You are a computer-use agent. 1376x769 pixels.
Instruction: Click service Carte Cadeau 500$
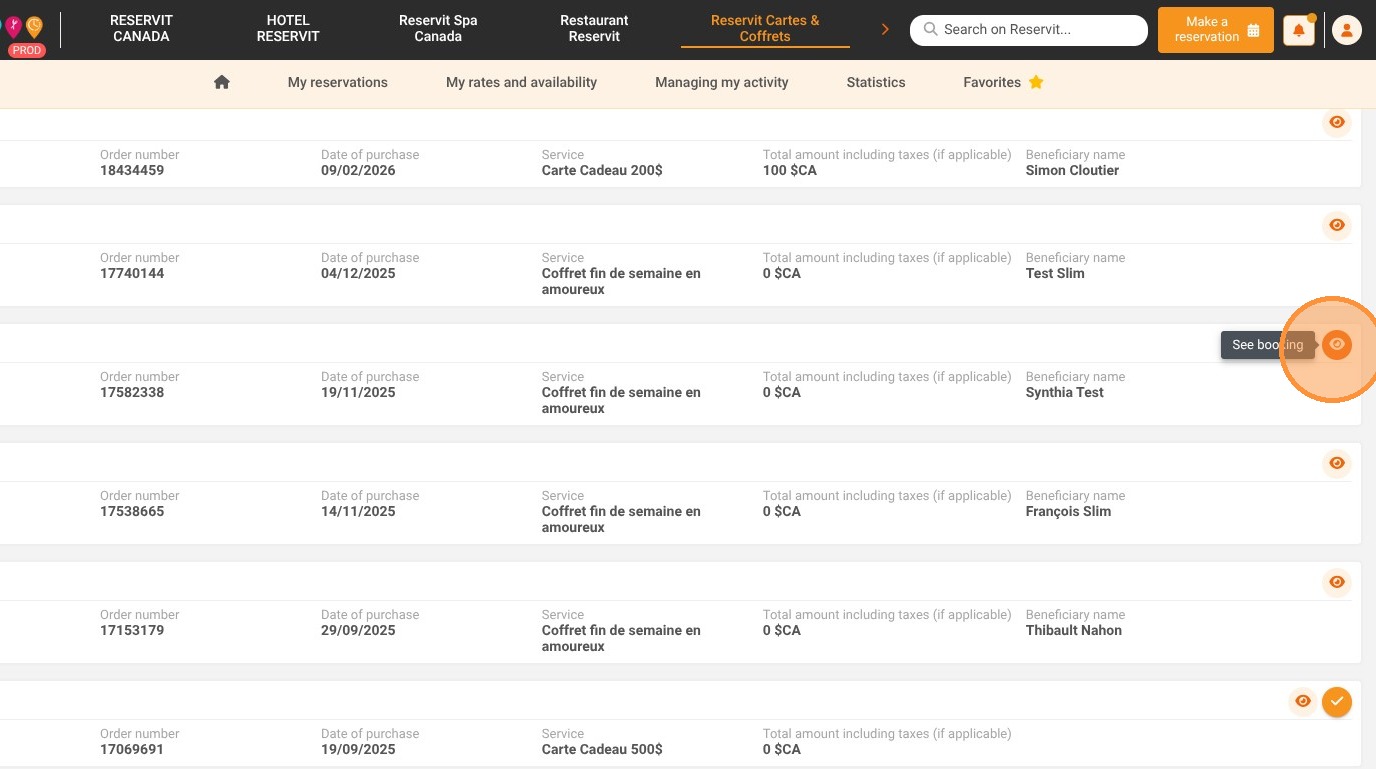602,749
